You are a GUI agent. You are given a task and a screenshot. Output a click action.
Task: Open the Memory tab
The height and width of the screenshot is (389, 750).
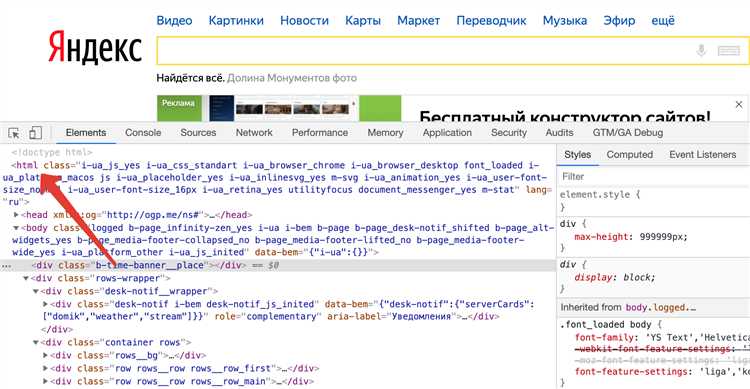(x=385, y=133)
